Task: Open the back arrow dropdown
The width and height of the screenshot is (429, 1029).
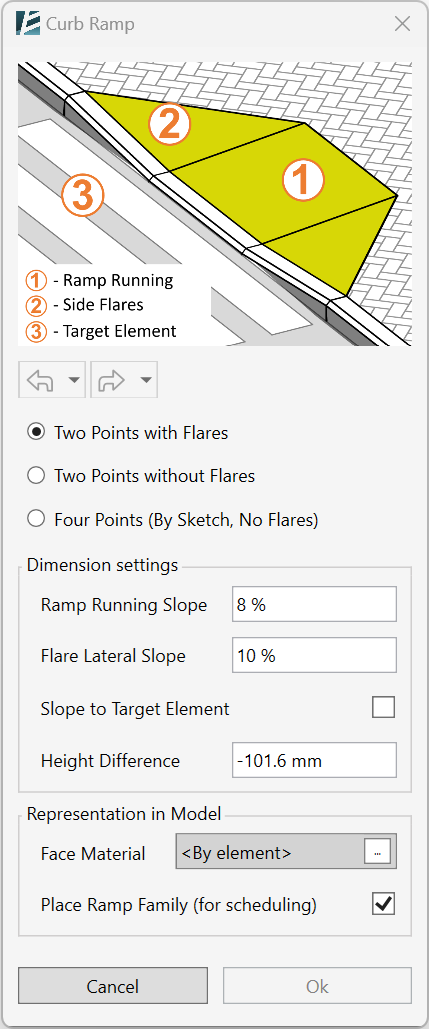Action: [74, 381]
